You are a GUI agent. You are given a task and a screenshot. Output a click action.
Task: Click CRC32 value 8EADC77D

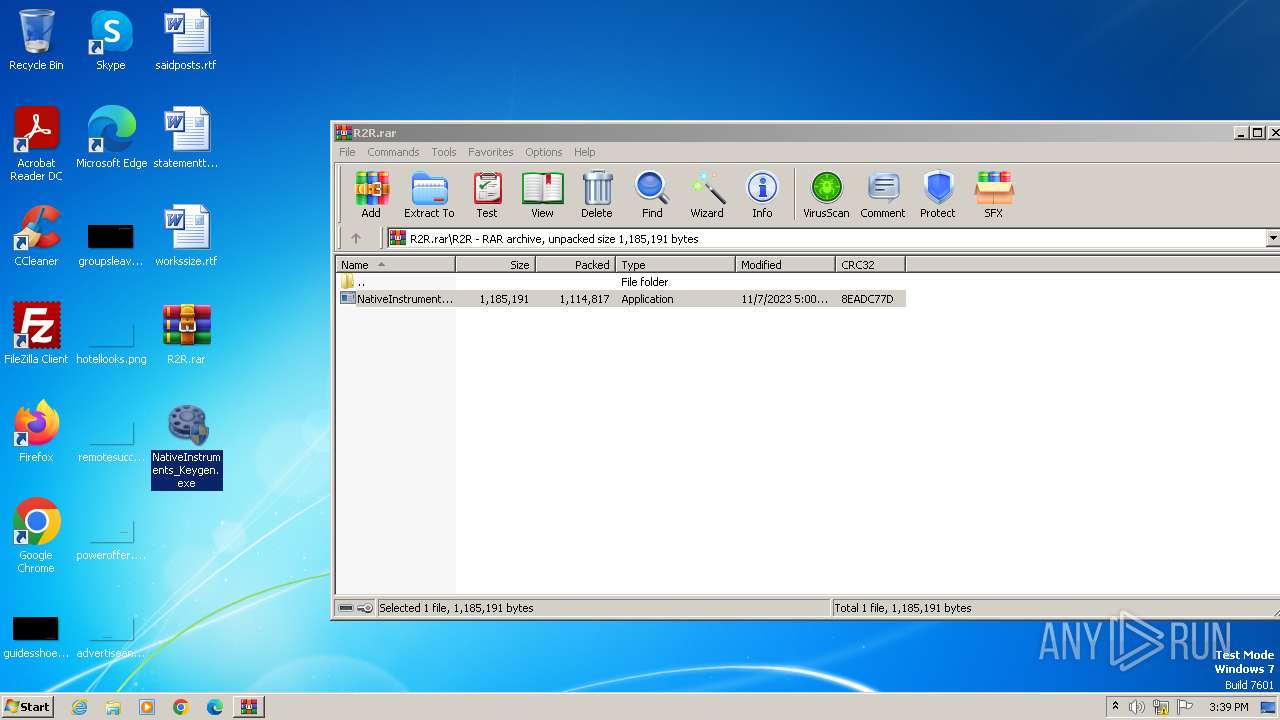[867, 299]
